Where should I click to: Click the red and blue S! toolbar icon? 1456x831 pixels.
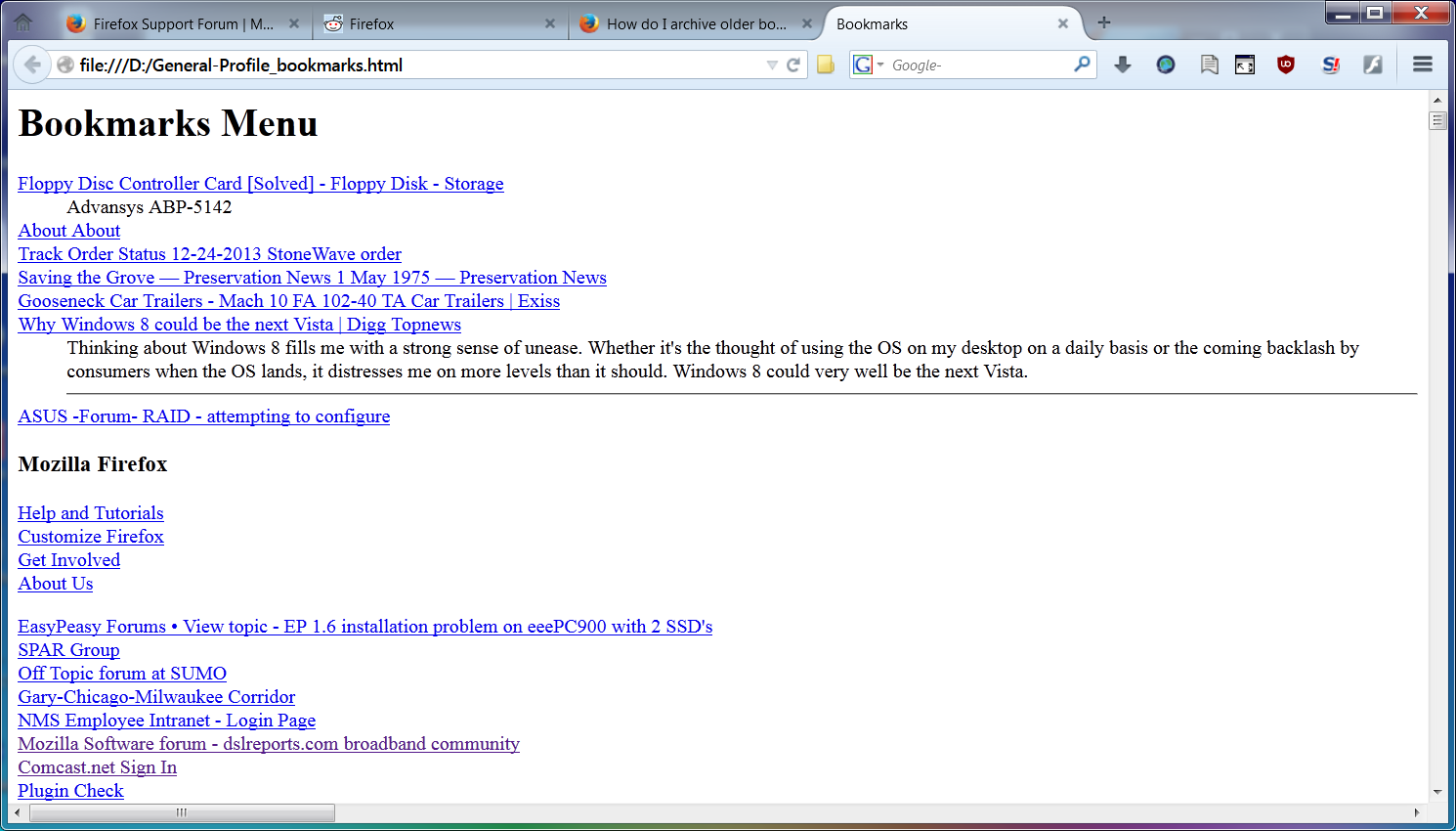pyautogui.click(x=1330, y=65)
